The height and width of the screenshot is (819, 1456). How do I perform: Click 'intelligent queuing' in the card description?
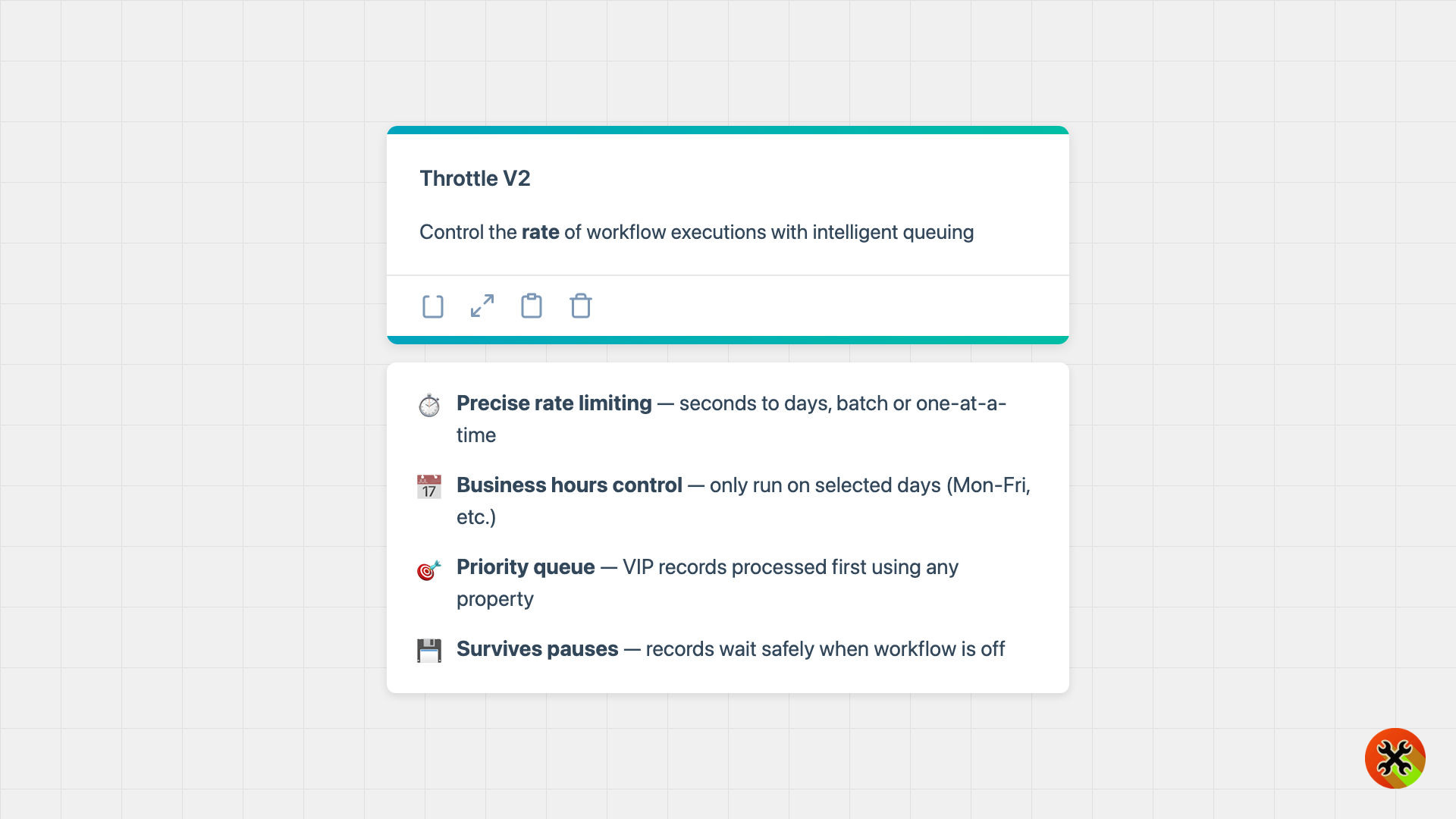point(893,232)
